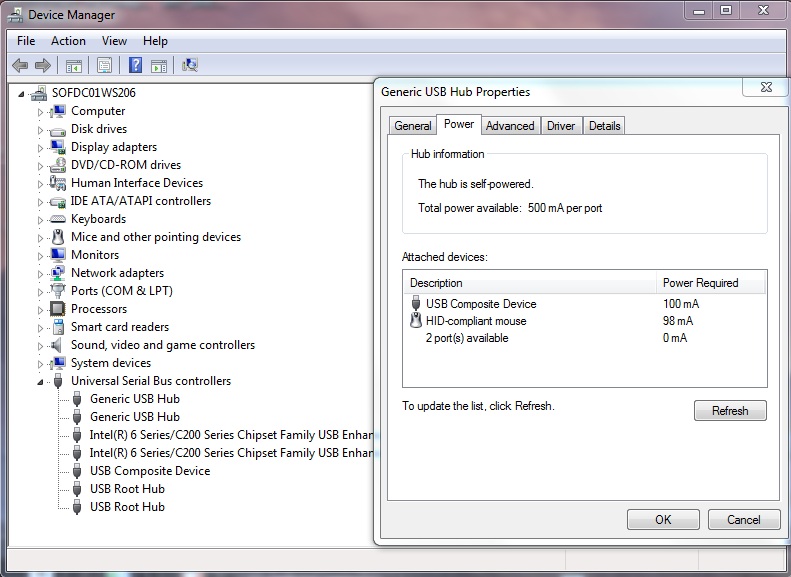This screenshot has height=577, width=791.
Task: Switch to the Advanced tab
Action: 510,126
